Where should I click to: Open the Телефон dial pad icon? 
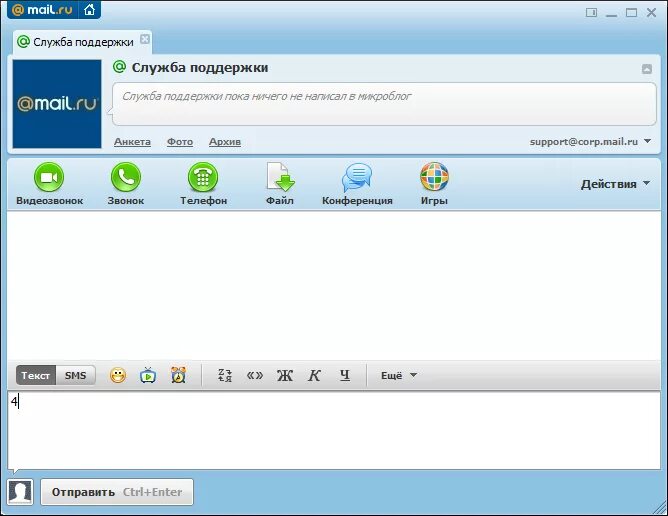(203, 177)
